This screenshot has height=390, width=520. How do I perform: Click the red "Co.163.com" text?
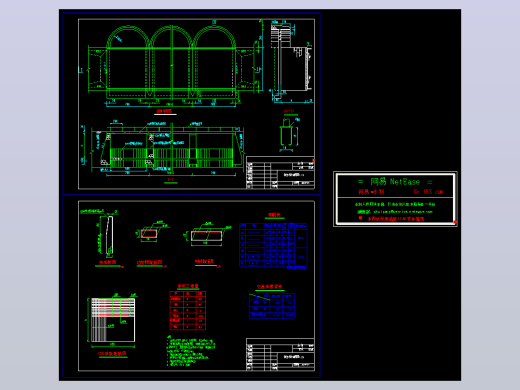tap(428, 192)
